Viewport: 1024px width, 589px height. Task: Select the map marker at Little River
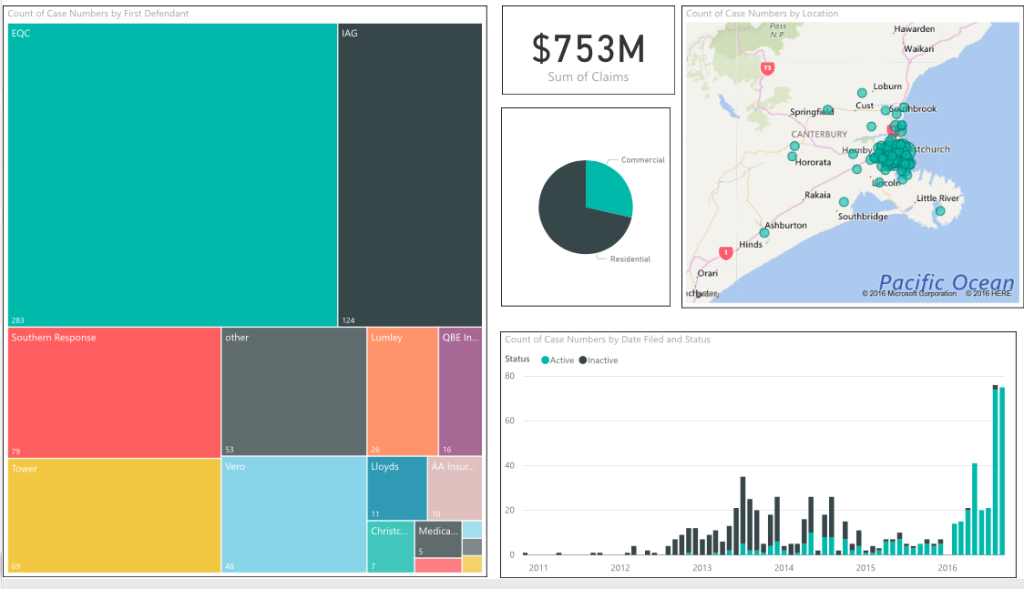940,210
